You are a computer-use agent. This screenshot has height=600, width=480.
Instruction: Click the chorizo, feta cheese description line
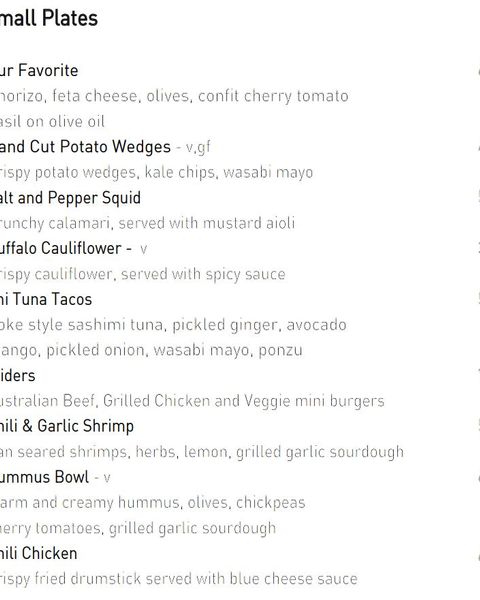point(174,96)
